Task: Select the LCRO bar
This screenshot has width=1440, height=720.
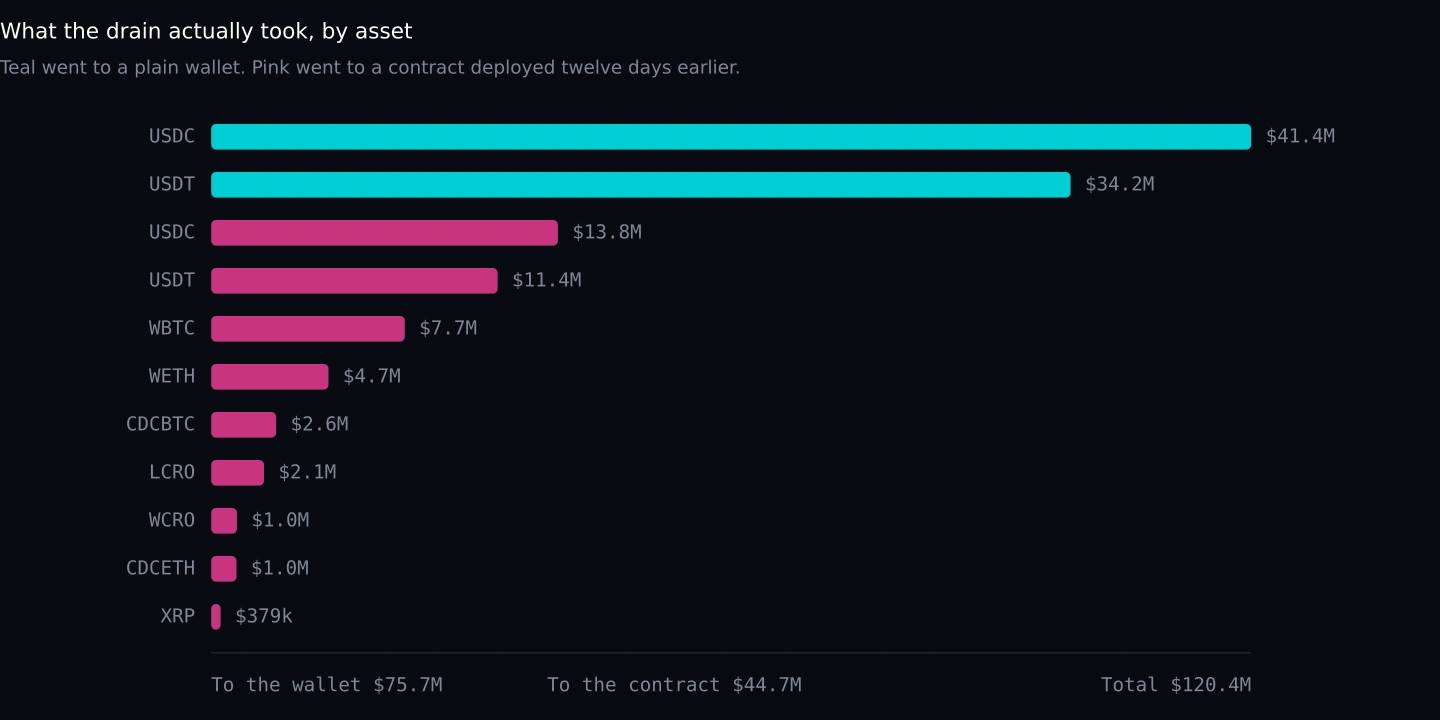Action: pos(237,473)
